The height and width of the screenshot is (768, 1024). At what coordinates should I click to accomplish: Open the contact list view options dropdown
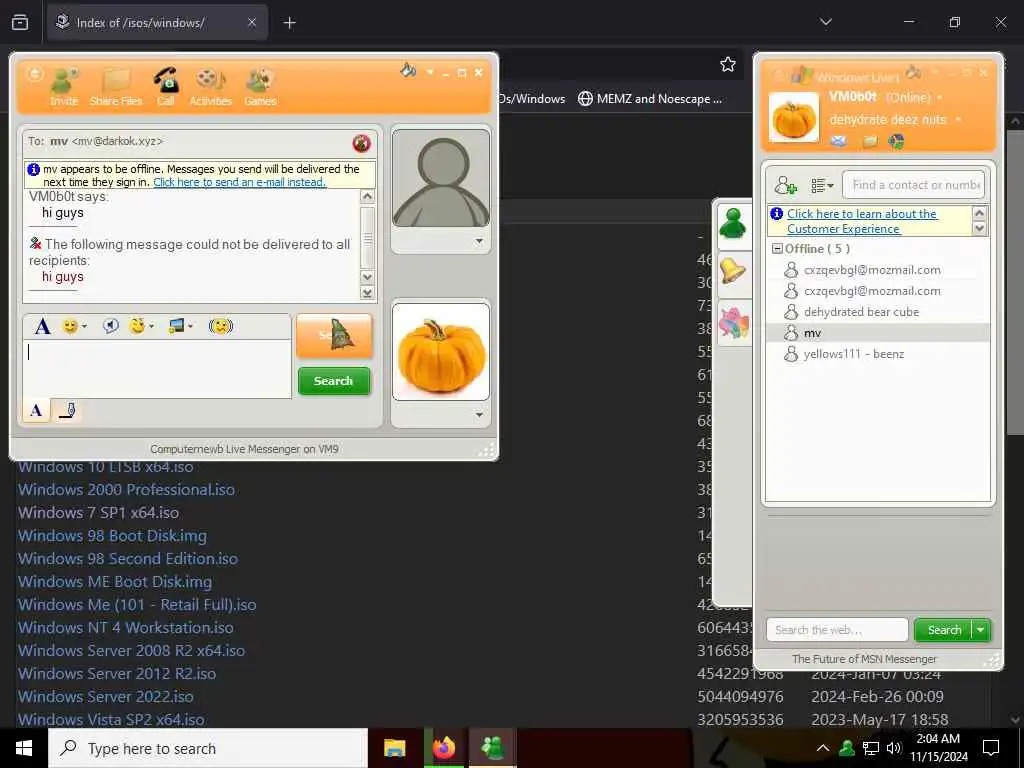click(822, 185)
